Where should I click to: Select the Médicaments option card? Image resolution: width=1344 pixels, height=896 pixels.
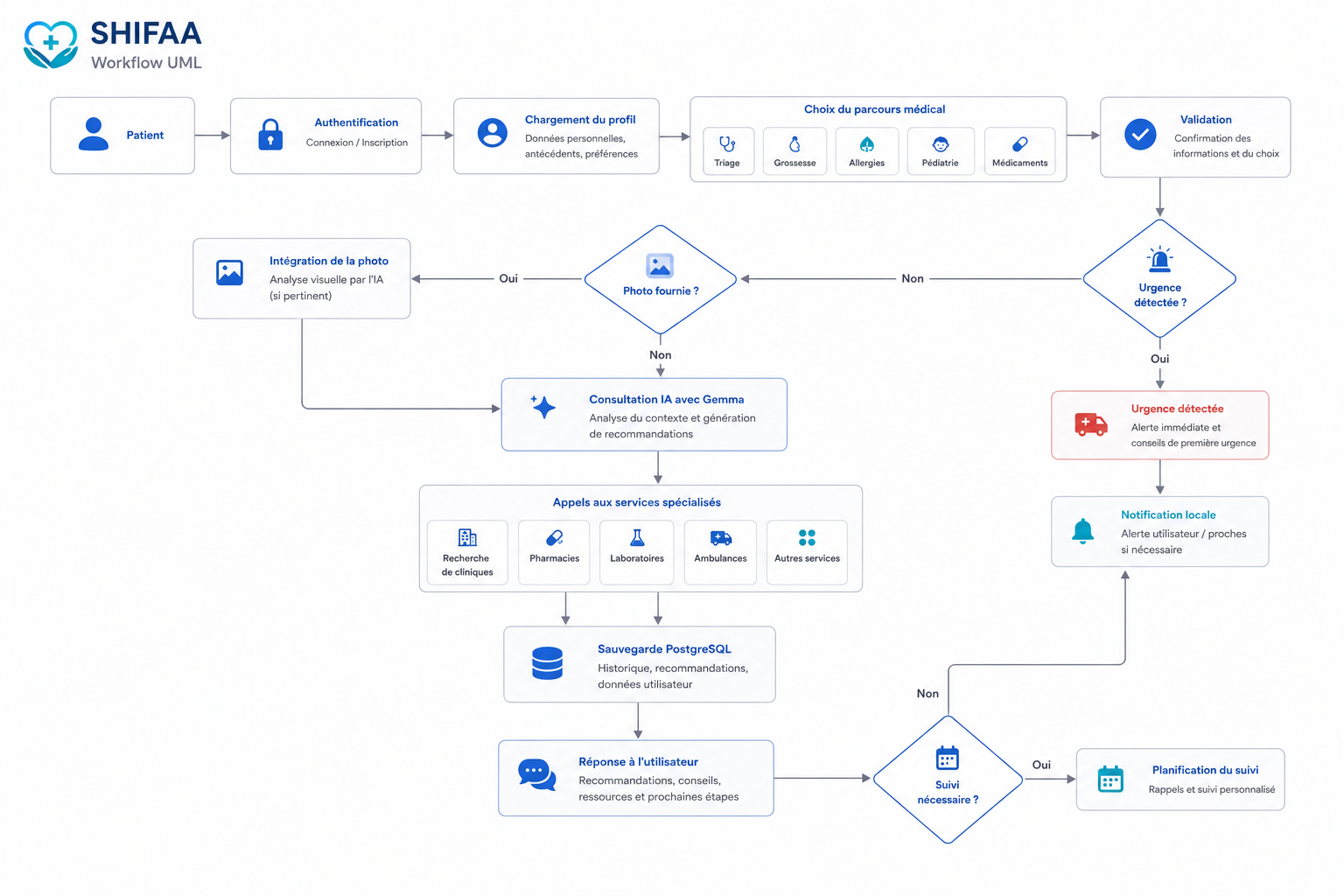coord(1020,150)
